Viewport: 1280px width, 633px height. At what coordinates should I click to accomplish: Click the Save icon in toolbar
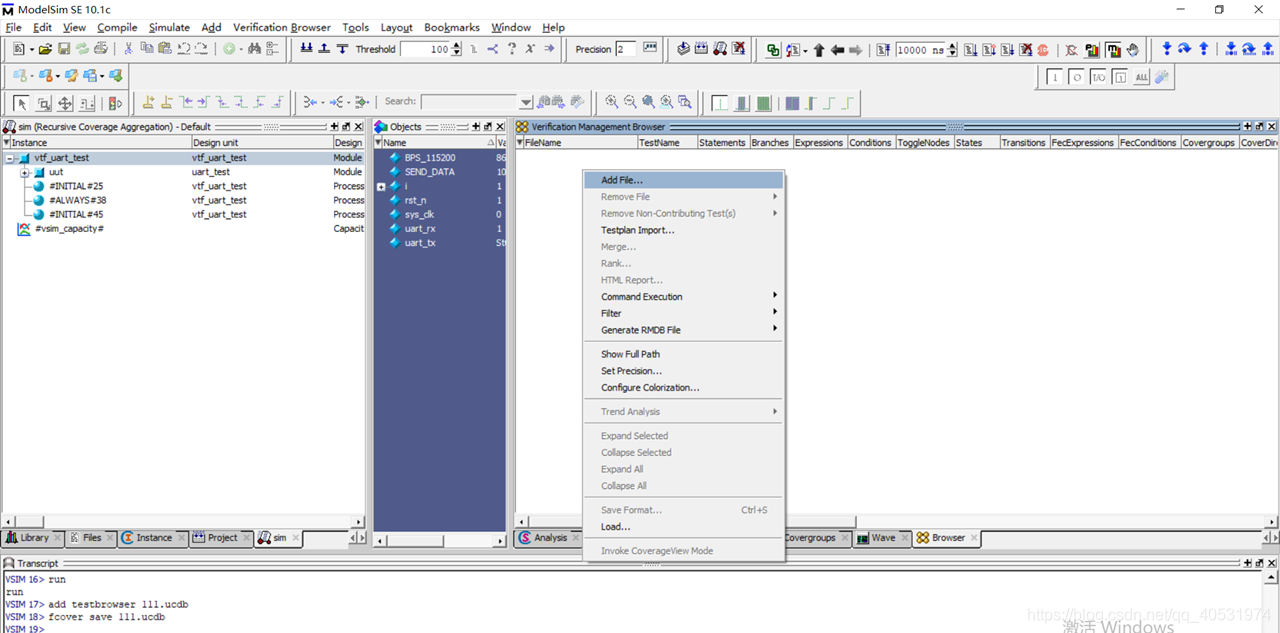pos(64,49)
